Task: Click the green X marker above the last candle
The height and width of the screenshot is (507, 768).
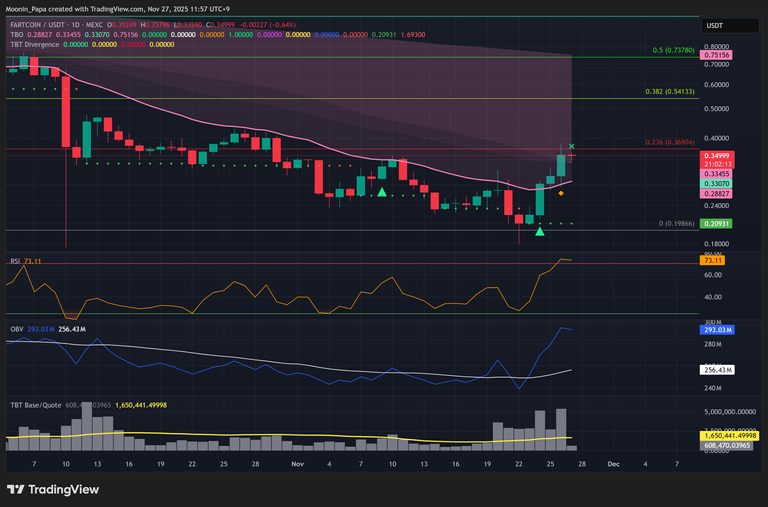Action: pyautogui.click(x=571, y=147)
